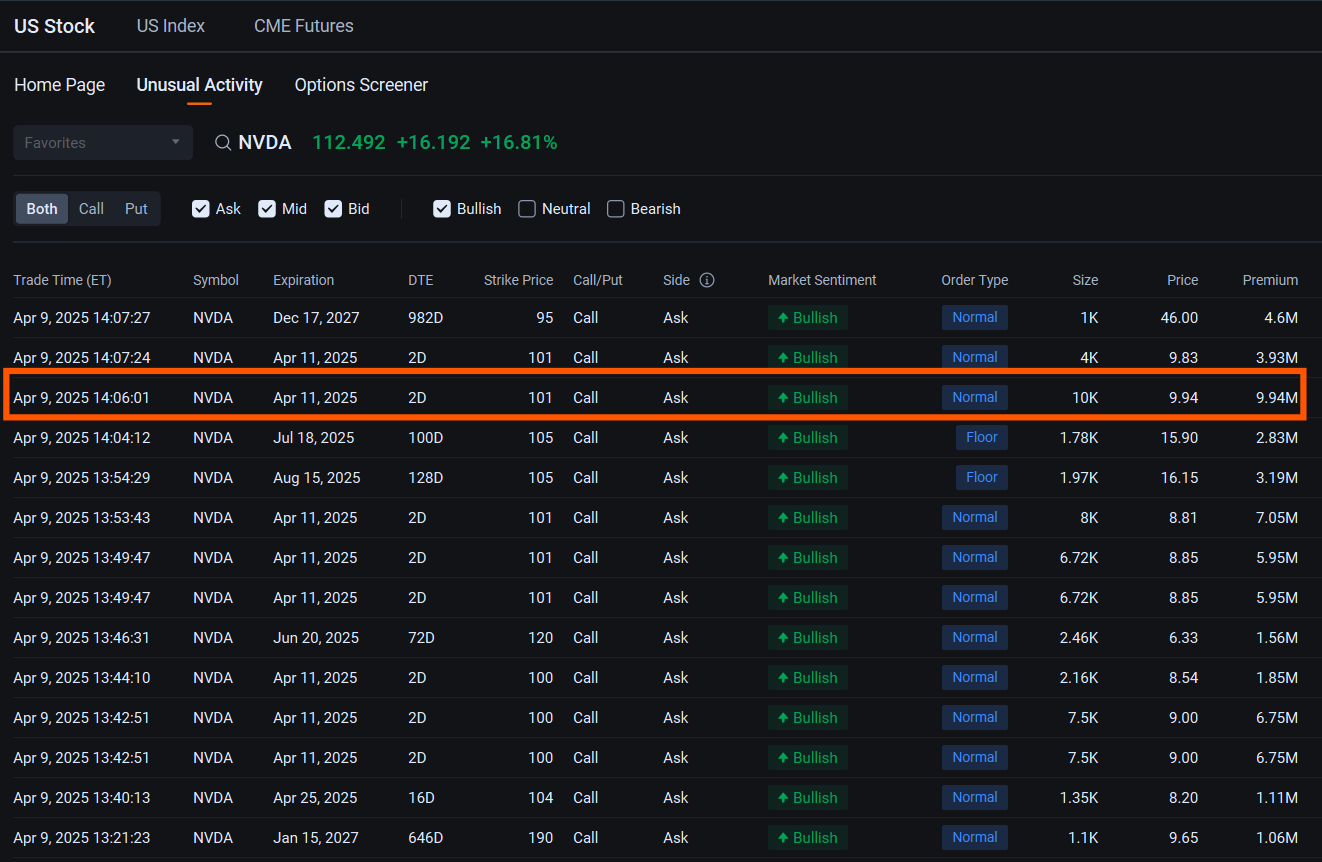Click the Bullish badge for Jun 20, 2025 row

coord(808,638)
